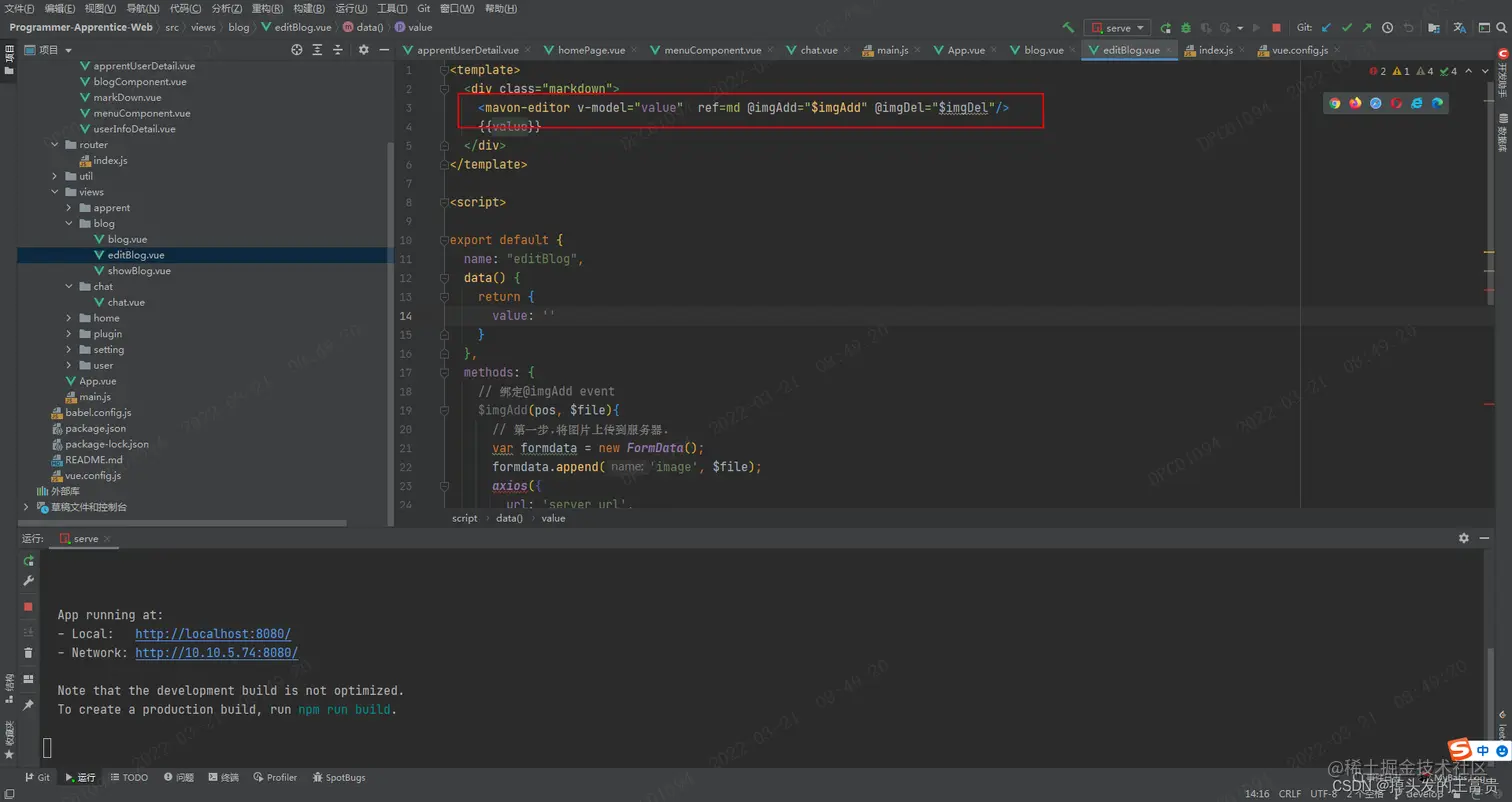The width and height of the screenshot is (1512, 802).
Task: Open preview in Chrome browser icon
Action: (1335, 103)
